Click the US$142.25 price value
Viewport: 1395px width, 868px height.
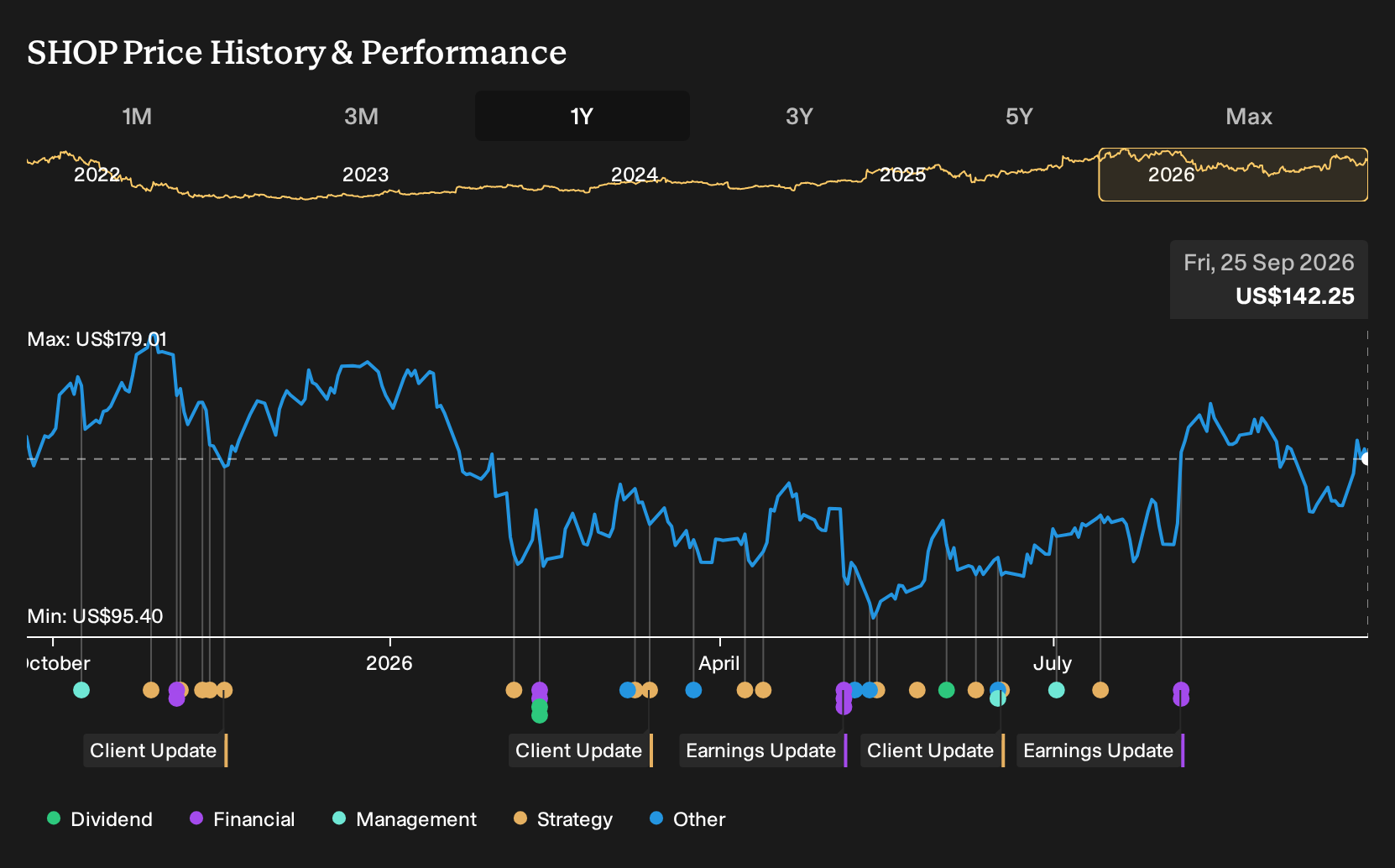1295,296
